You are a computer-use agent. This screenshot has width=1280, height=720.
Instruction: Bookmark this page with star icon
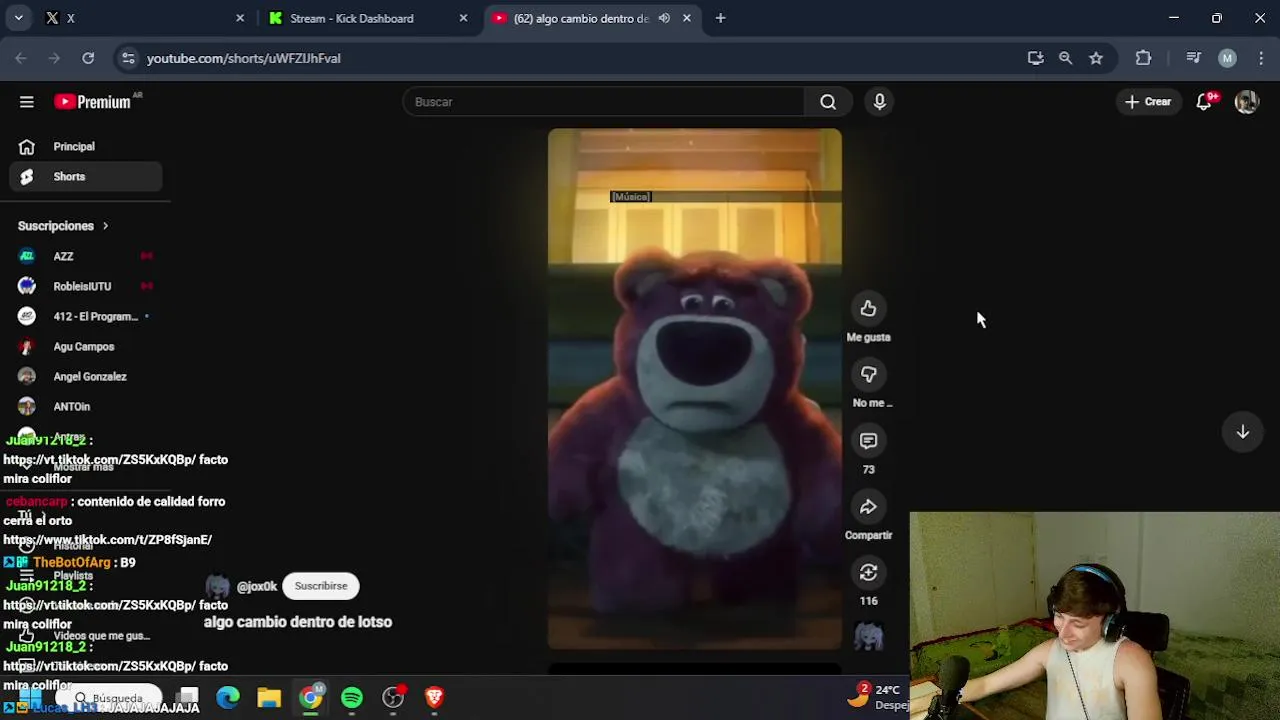1096,58
